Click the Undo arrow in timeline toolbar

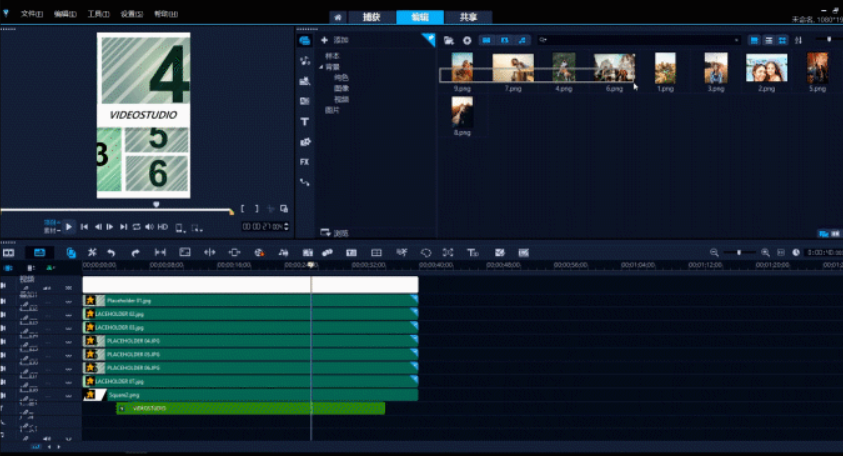click(x=111, y=253)
